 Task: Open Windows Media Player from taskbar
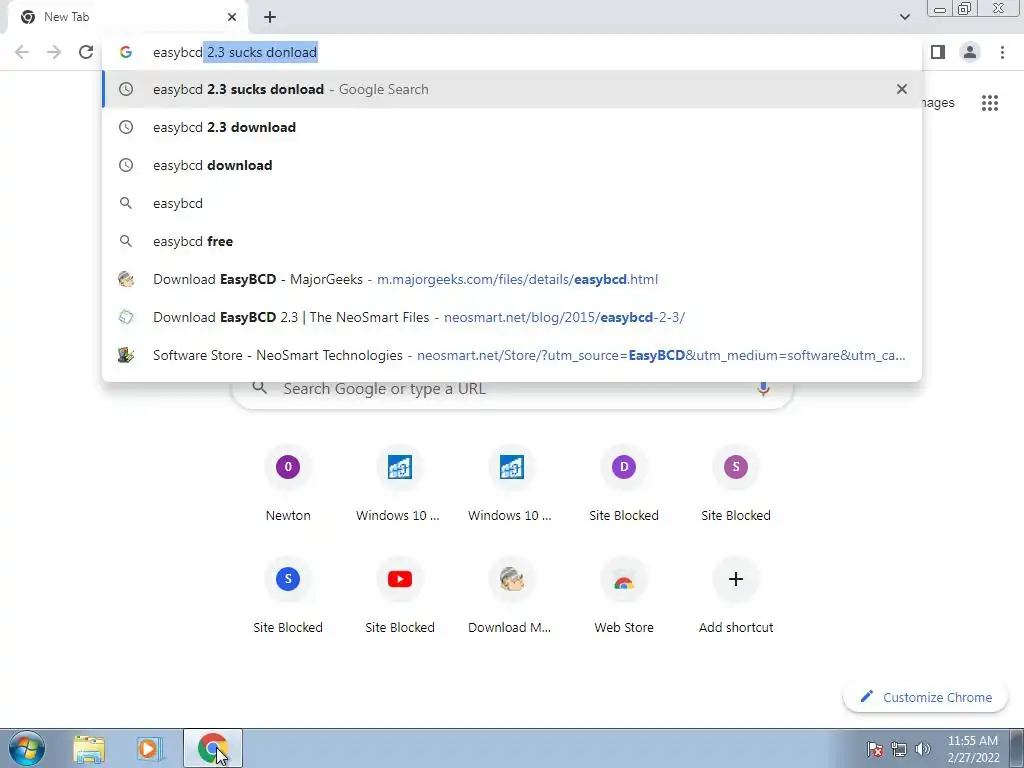click(149, 748)
